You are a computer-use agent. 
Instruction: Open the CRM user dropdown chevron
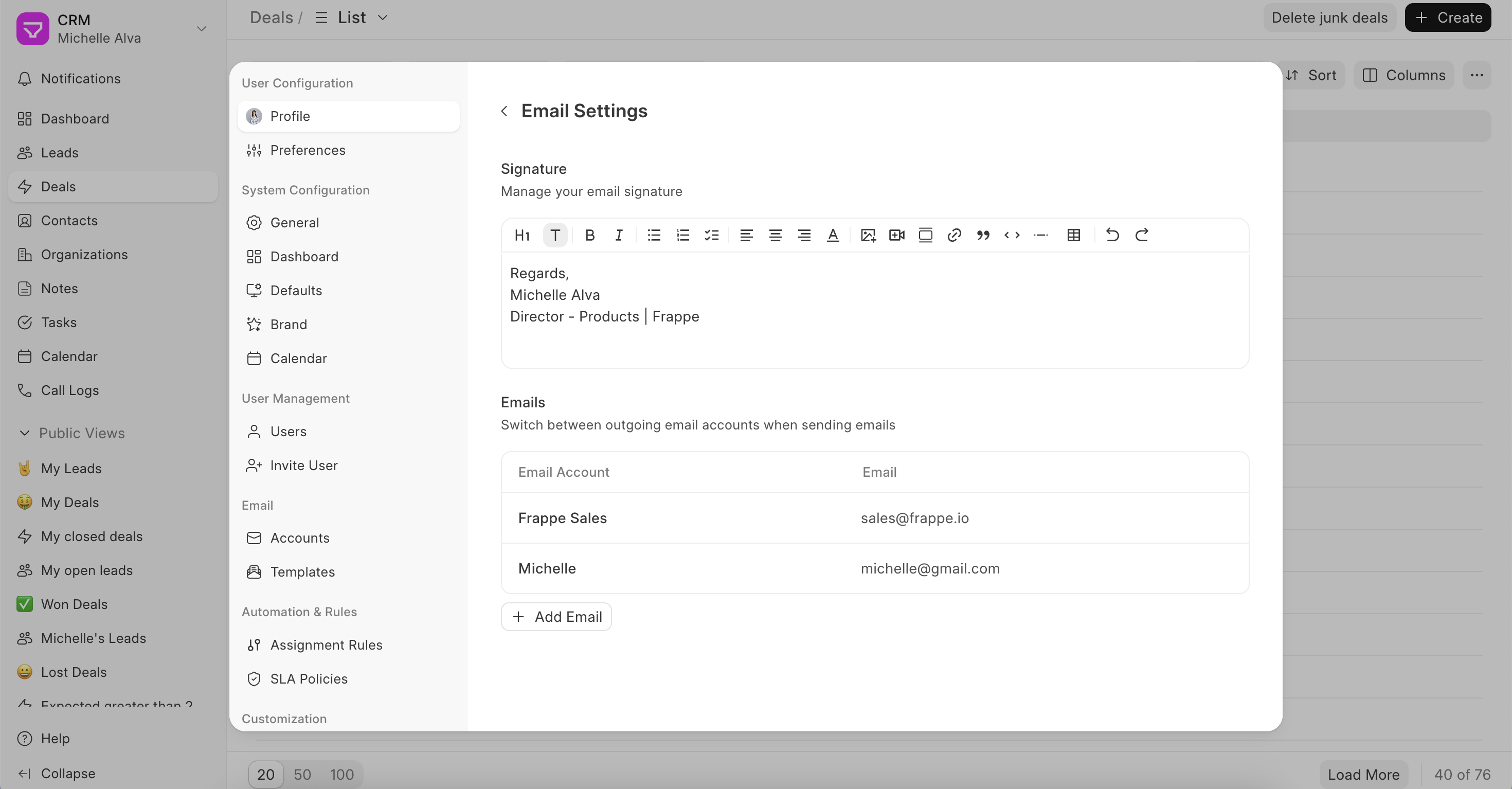[x=201, y=29]
